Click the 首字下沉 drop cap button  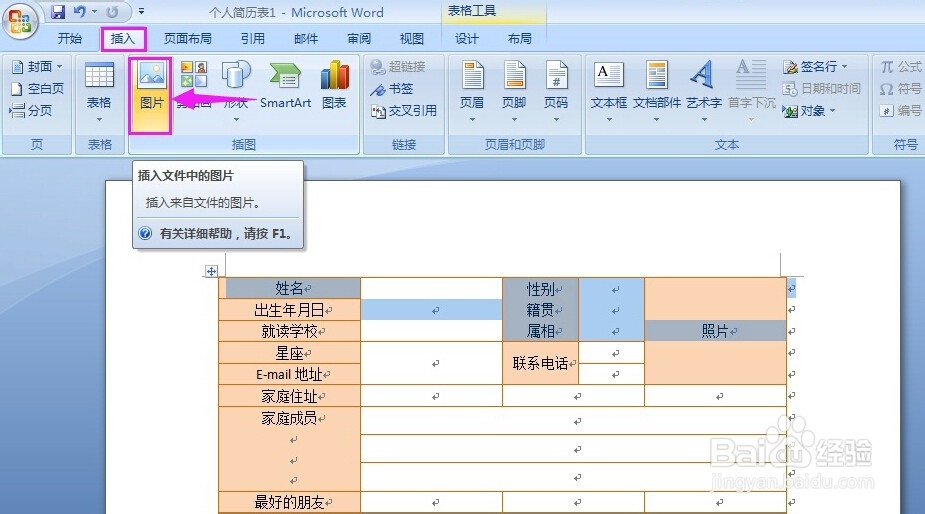click(x=752, y=93)
